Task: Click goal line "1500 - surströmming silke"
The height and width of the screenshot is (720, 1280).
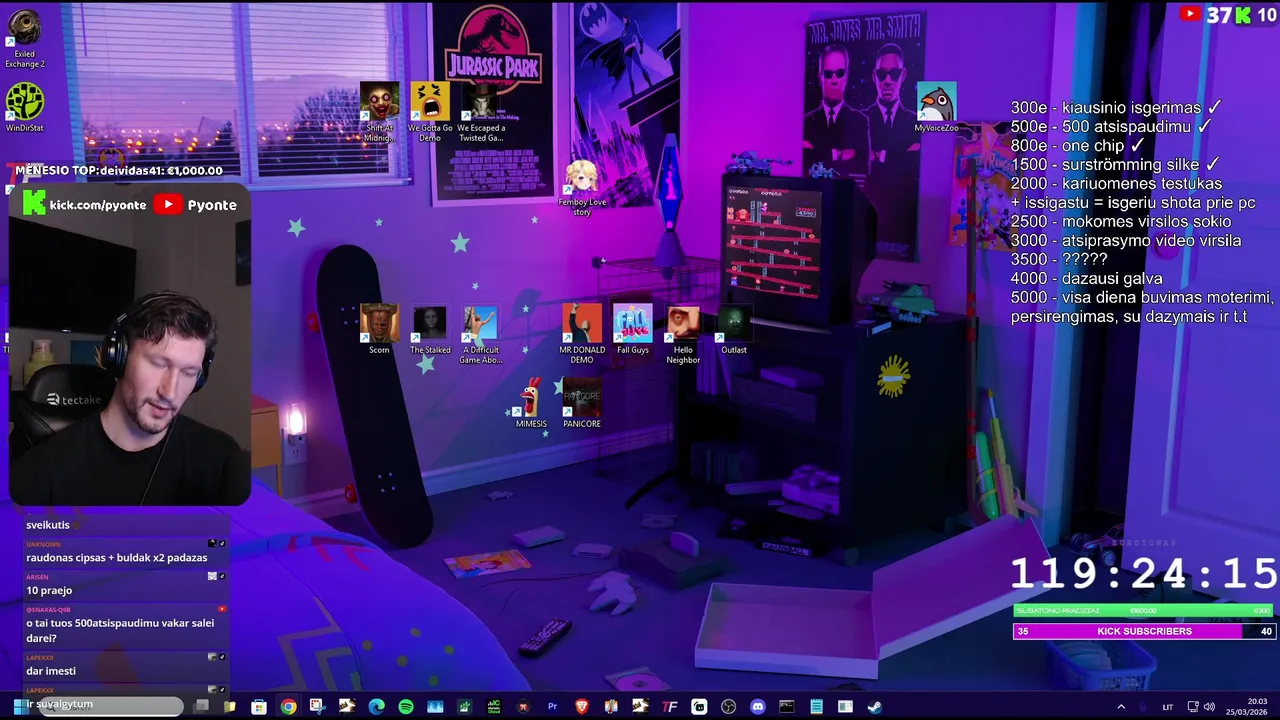Action: (x=1115, y=165)
